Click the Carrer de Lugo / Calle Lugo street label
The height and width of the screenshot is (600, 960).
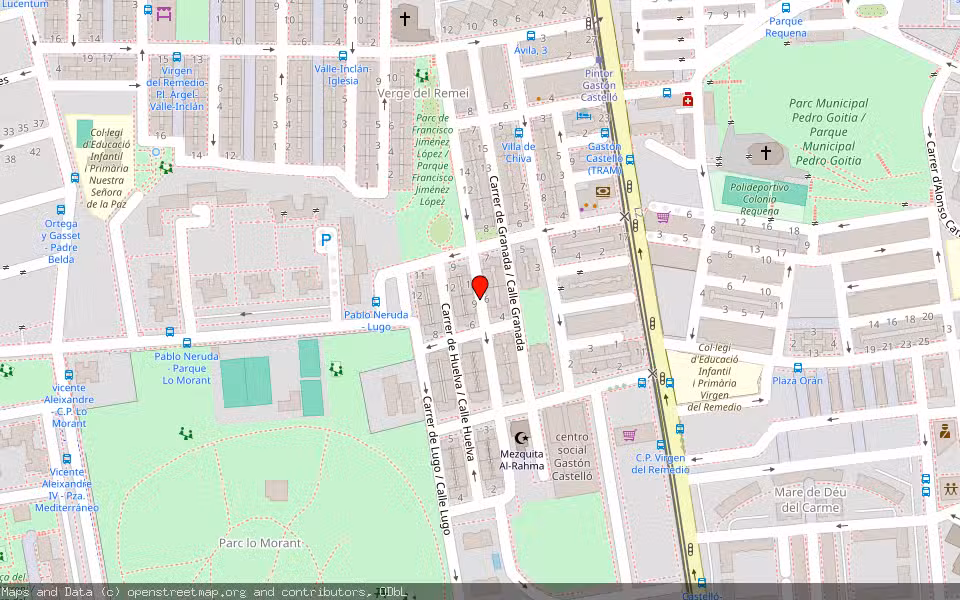coord(437,465)
